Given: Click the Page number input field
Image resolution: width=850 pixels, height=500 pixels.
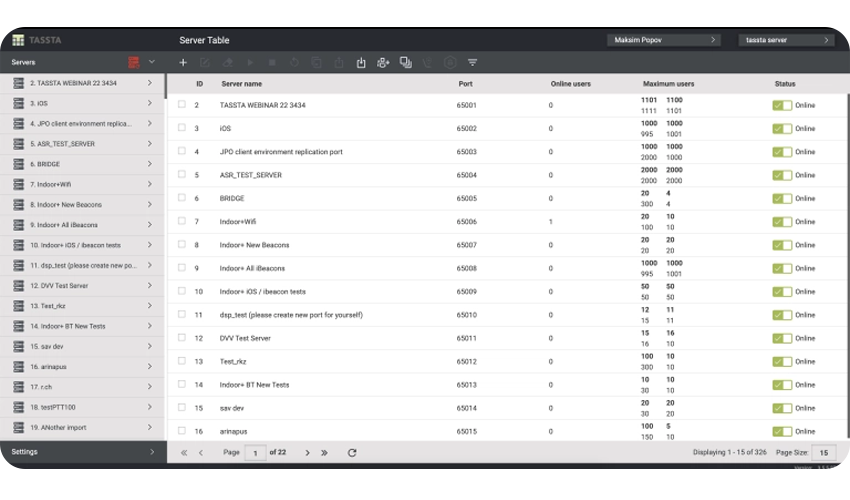Looking at the screenshot, I should coord(255,453).
